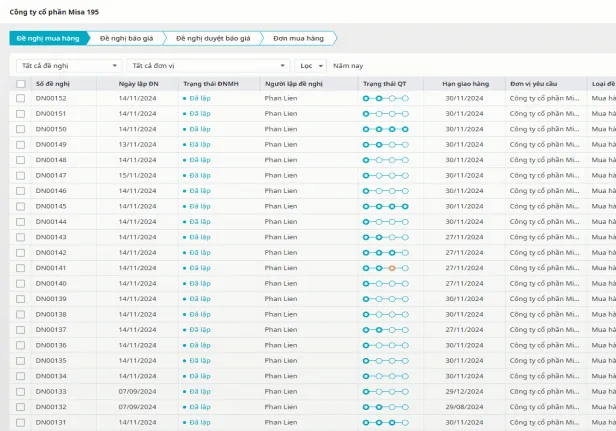Click the progress indicator for DN00136
The width and height of the screenshot is (616, 431).
tap(385, 345)
